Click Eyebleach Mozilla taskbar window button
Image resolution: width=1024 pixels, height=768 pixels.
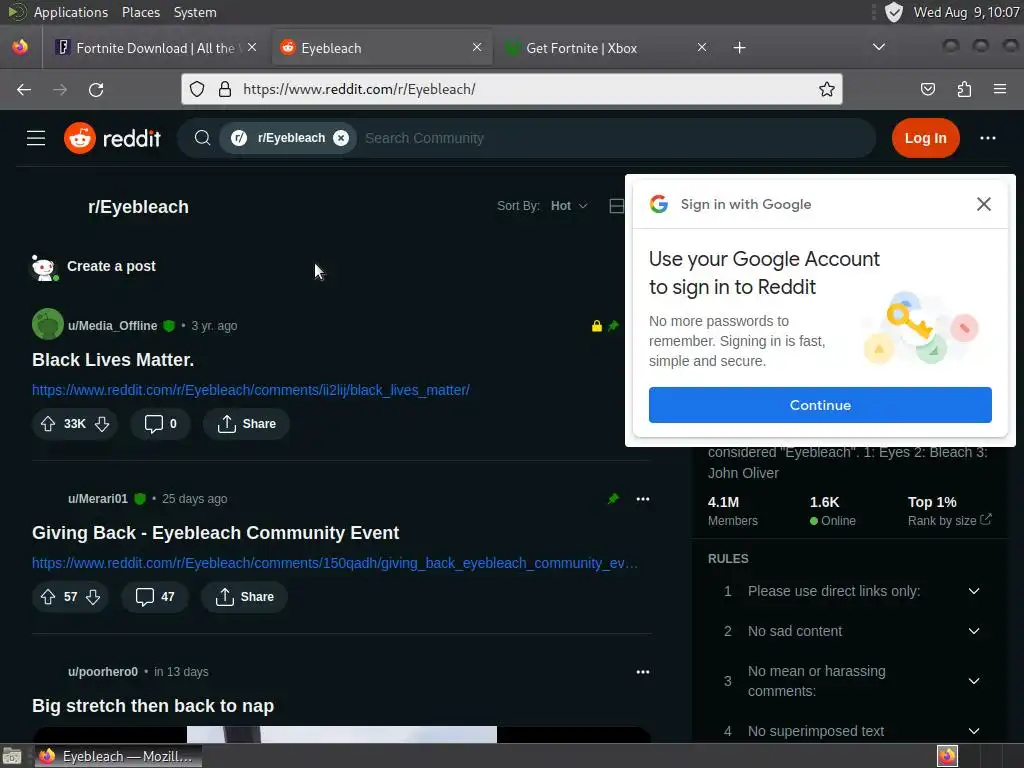click(118, 756)
